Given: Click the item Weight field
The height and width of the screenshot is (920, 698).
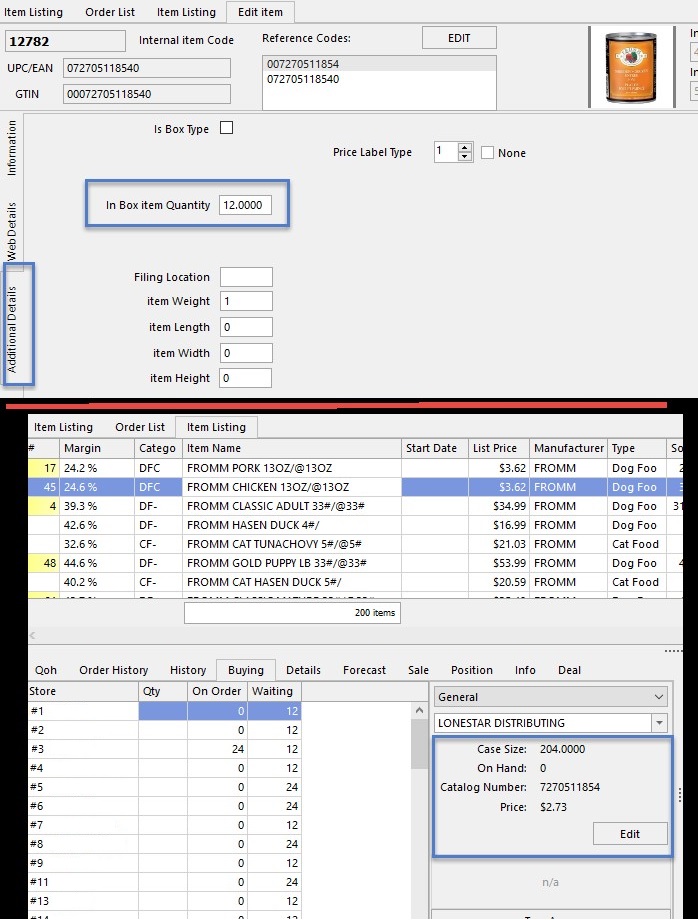Looking at the screenshot, I should tap(246, 301).
